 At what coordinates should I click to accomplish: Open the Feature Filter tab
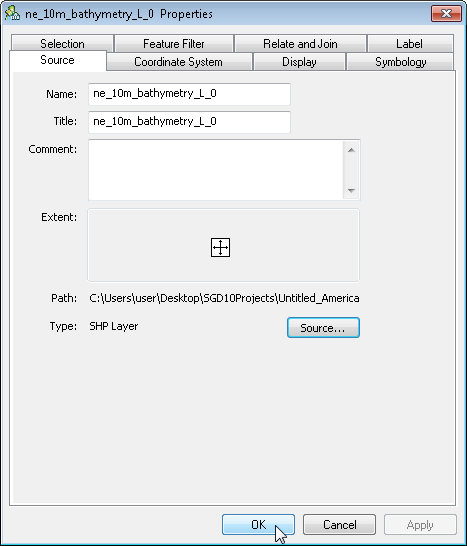click(174, 44)
